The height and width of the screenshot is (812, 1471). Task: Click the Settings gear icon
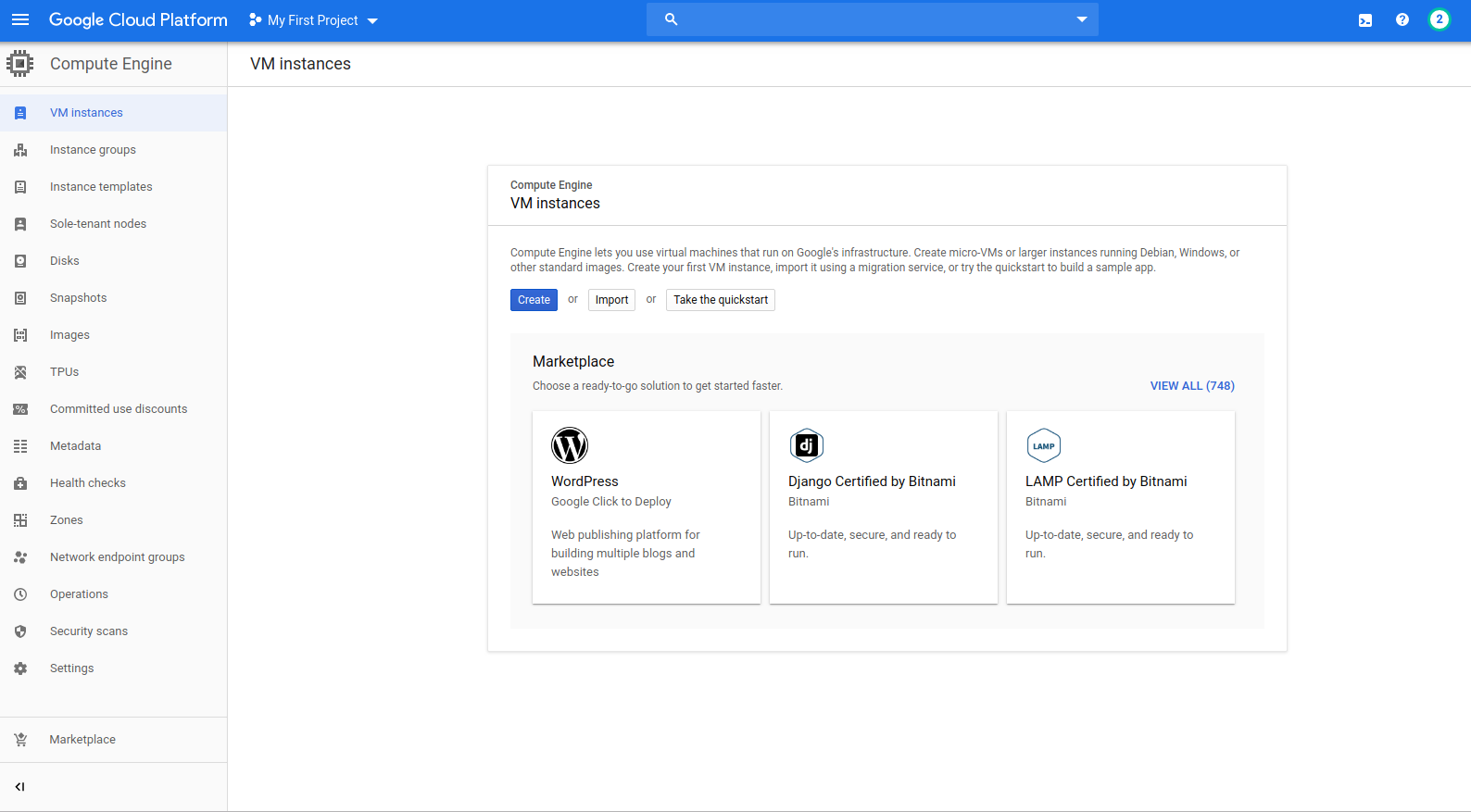point(20,668)
